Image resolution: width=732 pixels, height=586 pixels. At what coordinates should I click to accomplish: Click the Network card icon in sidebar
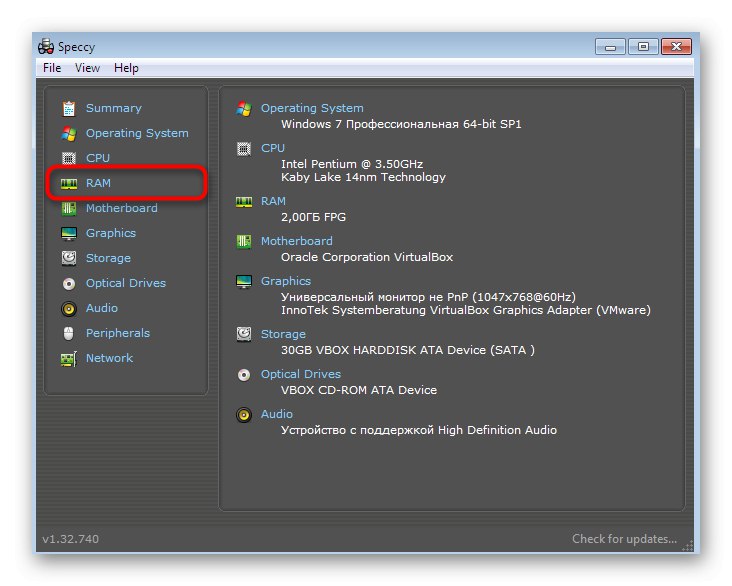[x=69, y=359]
